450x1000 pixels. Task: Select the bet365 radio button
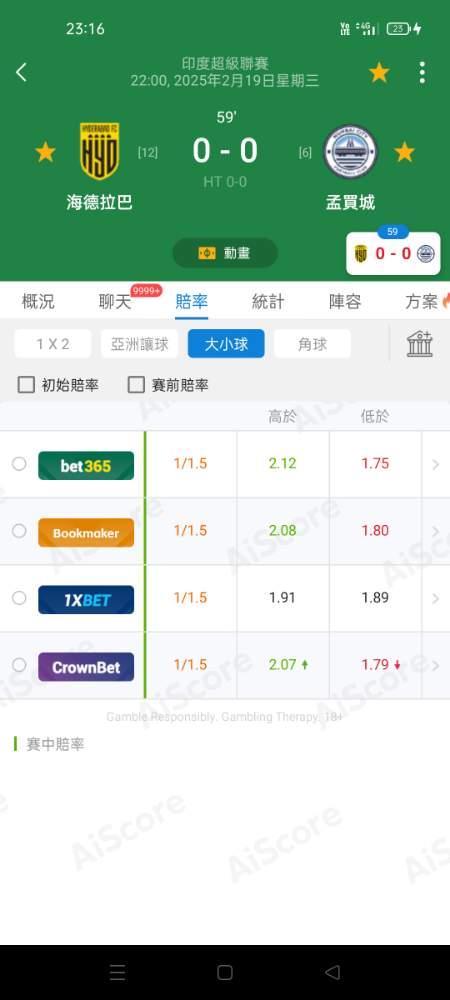click(x=19, y=464)
